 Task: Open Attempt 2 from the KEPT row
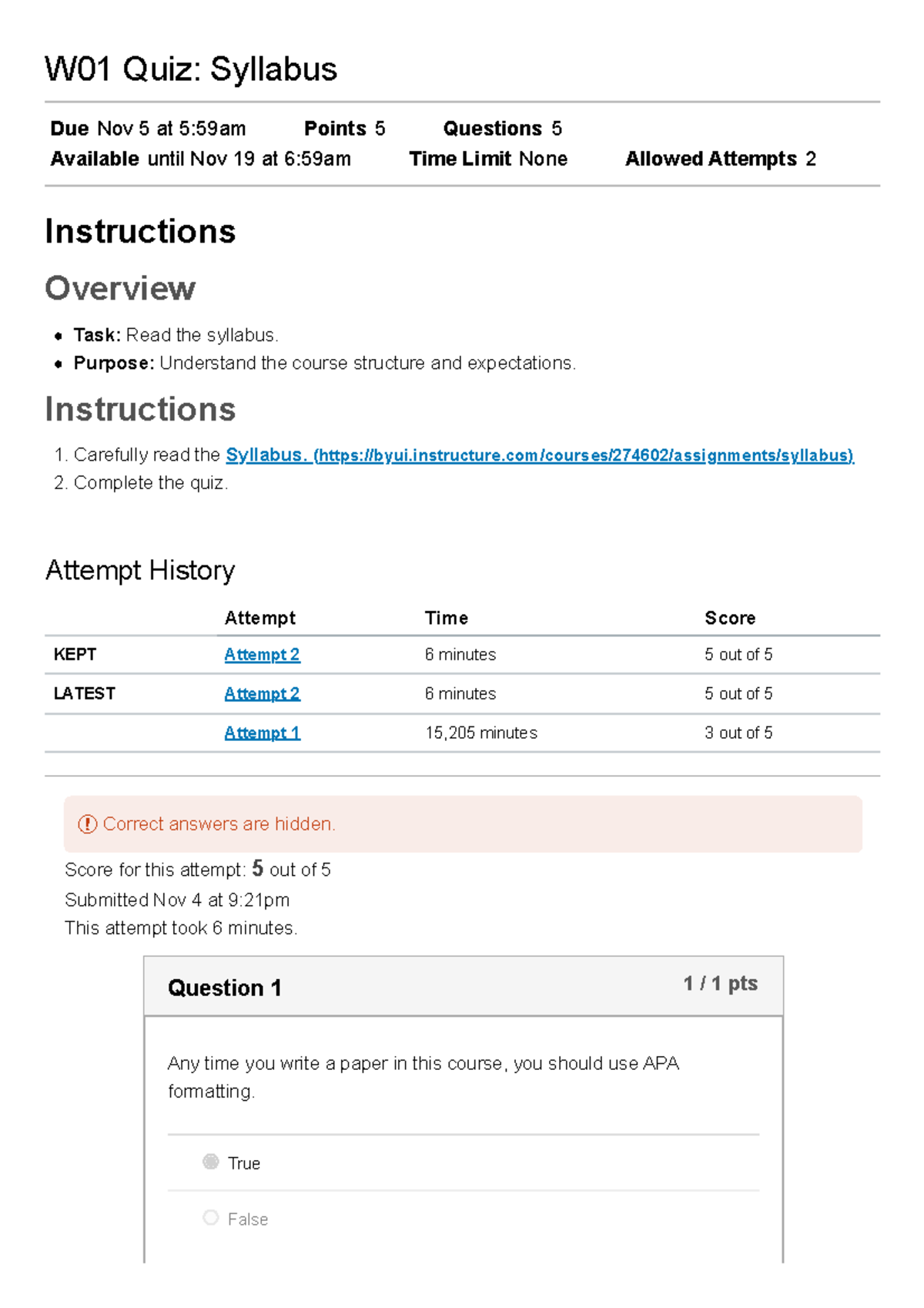pyautogui.click(x=262, y=654)
